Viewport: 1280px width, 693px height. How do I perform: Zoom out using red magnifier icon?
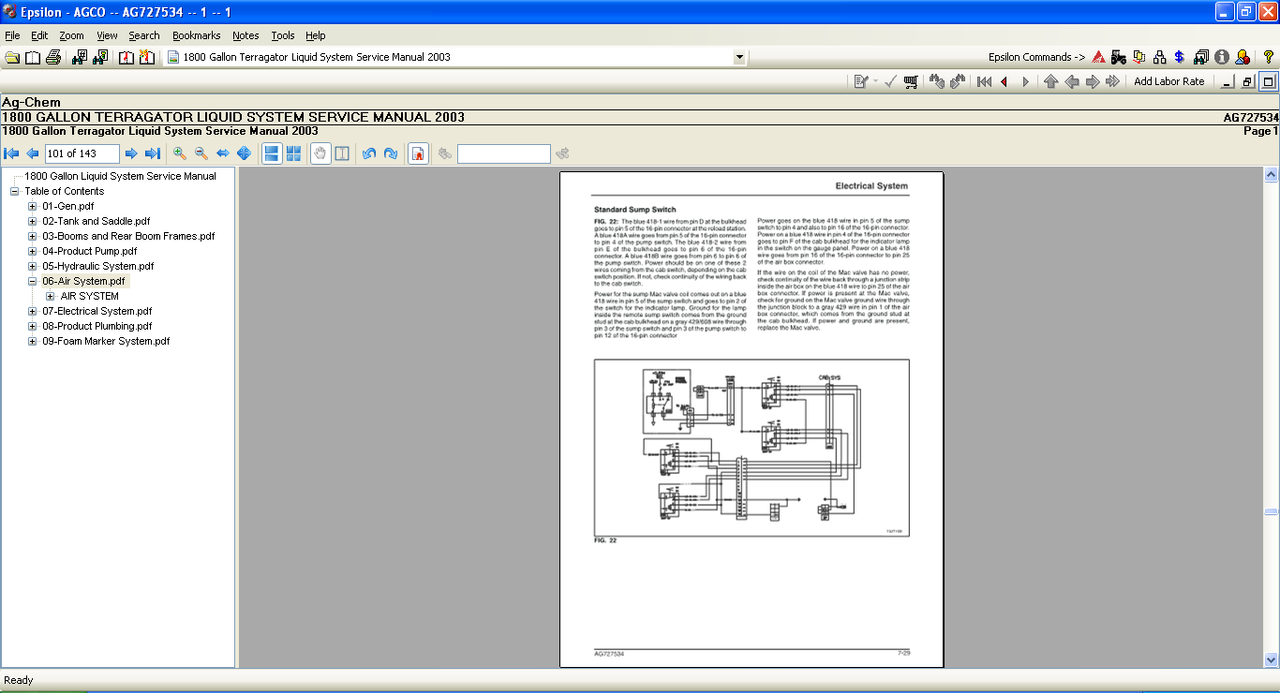click(x=201, y=153)
